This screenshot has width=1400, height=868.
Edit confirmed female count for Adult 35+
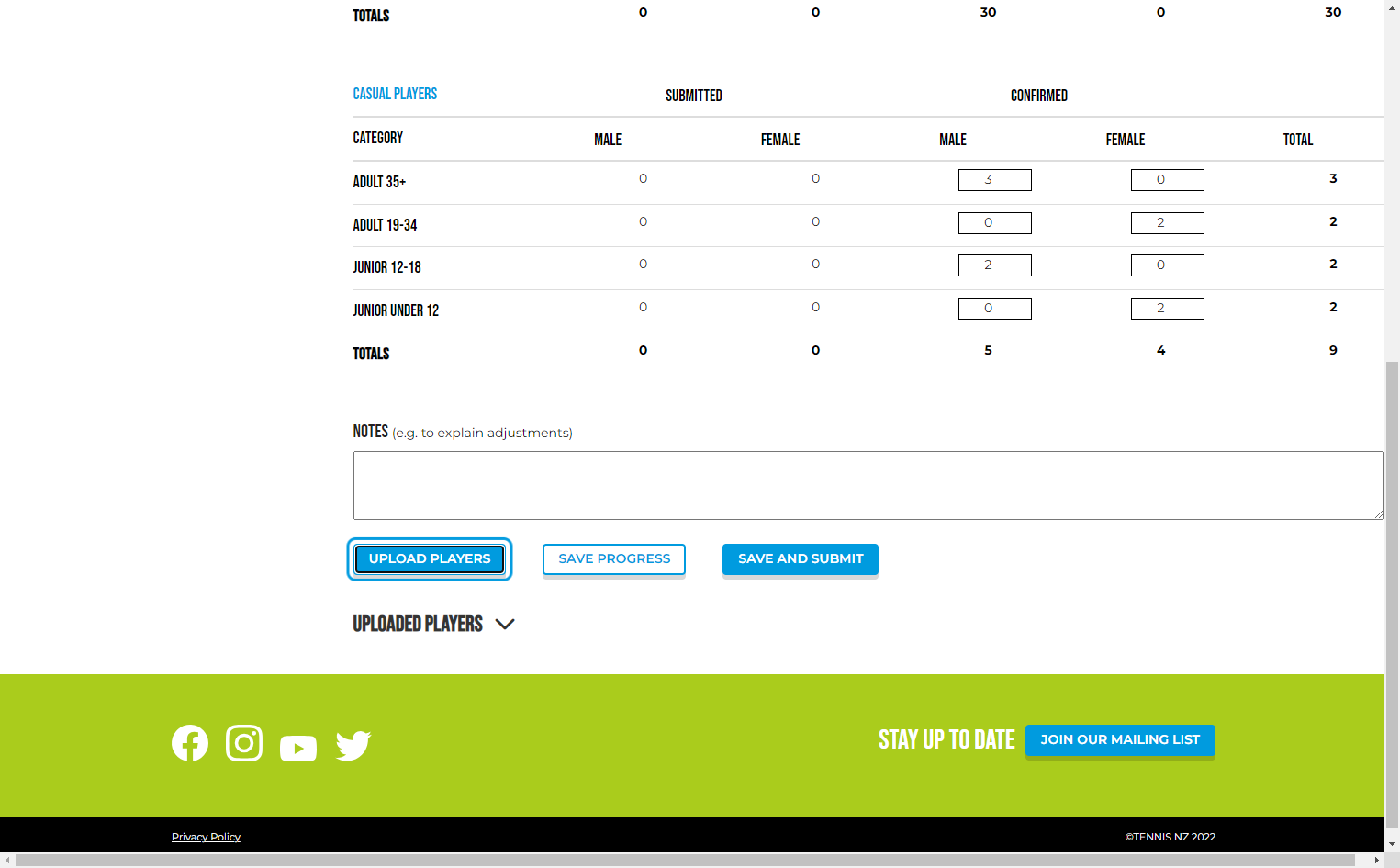pyautogui.click(x=1168, y=180)
